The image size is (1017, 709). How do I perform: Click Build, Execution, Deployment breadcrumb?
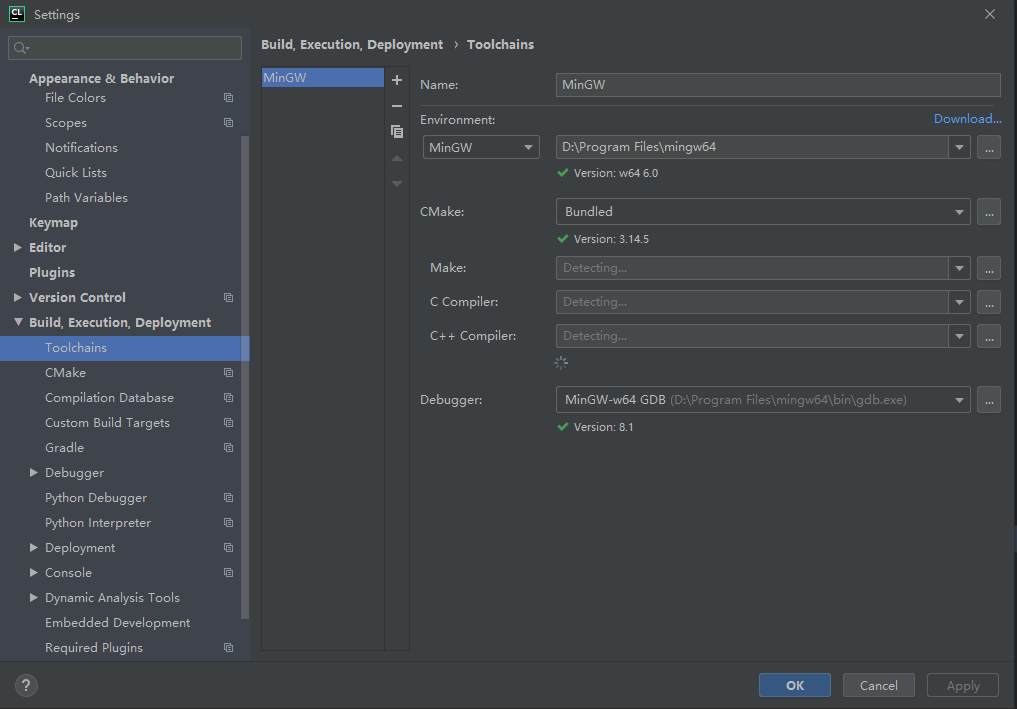[352, 44]
